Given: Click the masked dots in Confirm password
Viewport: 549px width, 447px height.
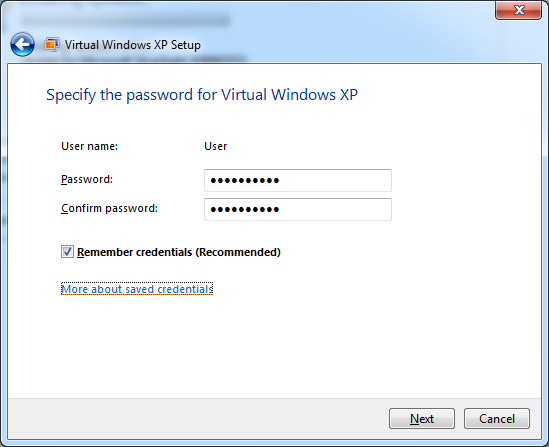Looking at the screenshot, I should click(x=245, y=210).
